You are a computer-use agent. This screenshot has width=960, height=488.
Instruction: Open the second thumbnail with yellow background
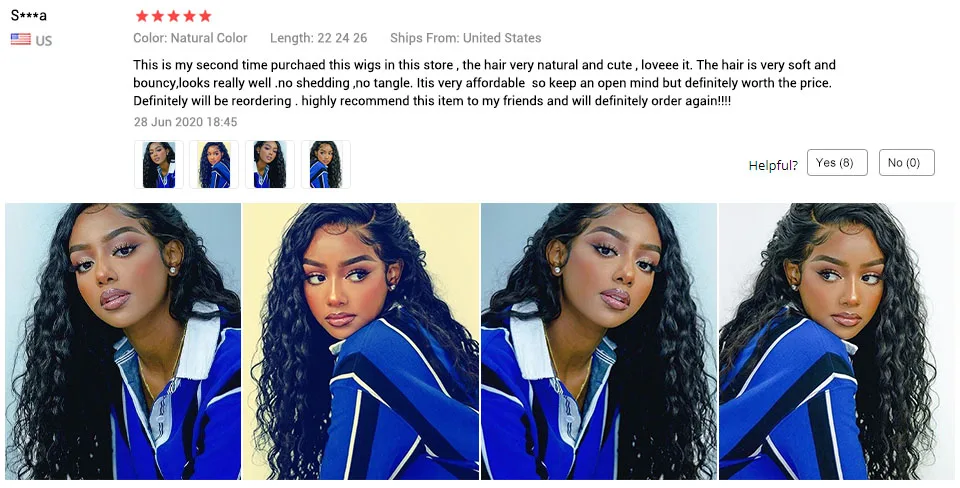[214, 165]
